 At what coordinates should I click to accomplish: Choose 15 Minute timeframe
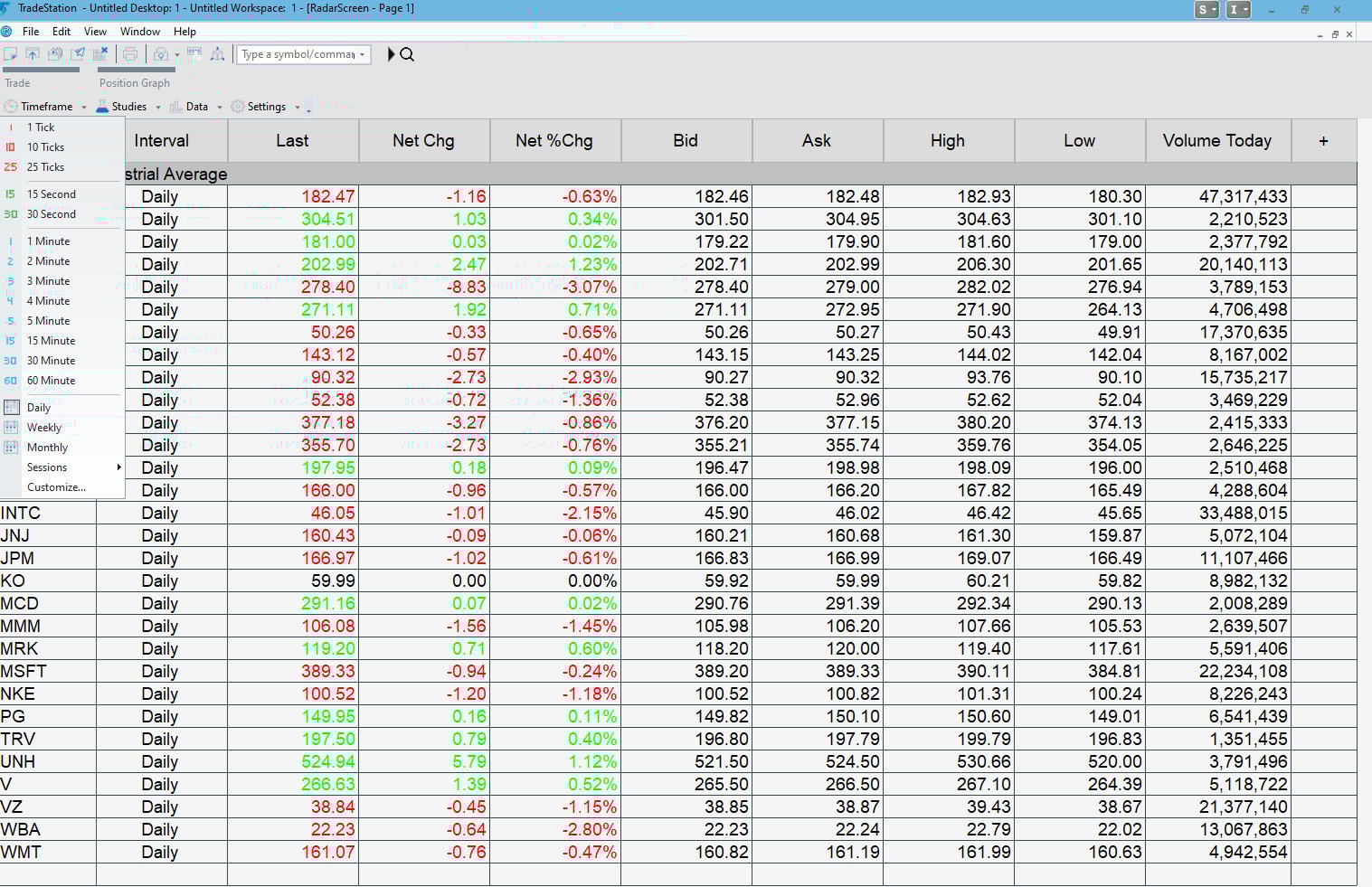tap(61, 341)
